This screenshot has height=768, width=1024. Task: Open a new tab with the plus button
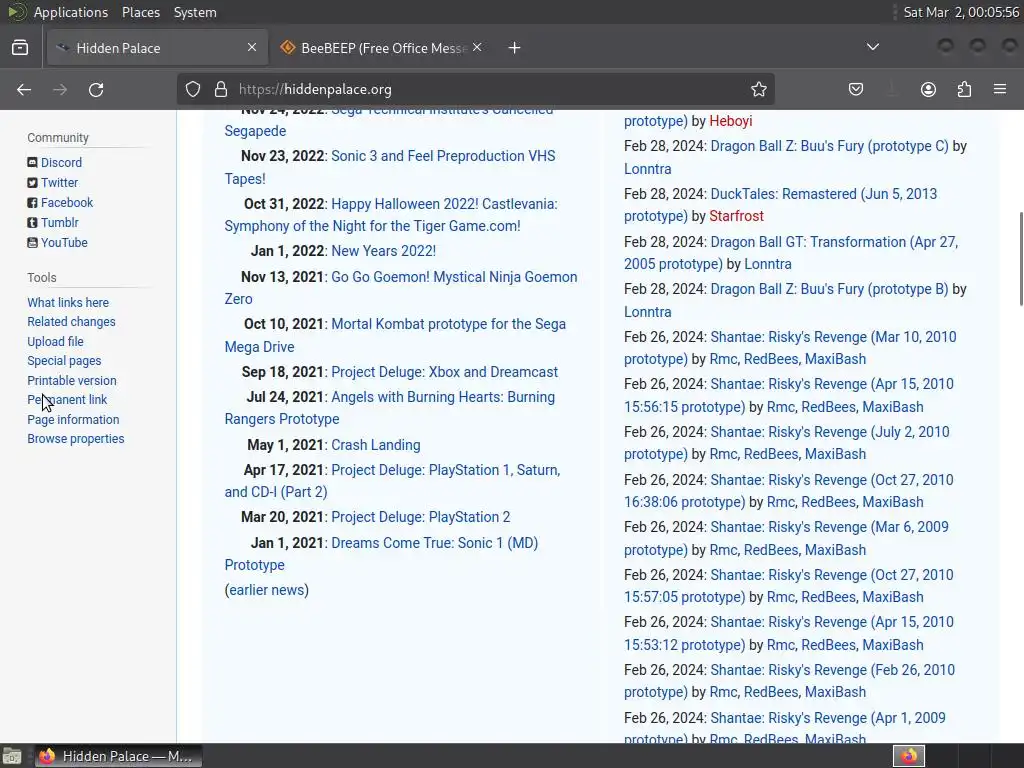click(x=515, y=48)
